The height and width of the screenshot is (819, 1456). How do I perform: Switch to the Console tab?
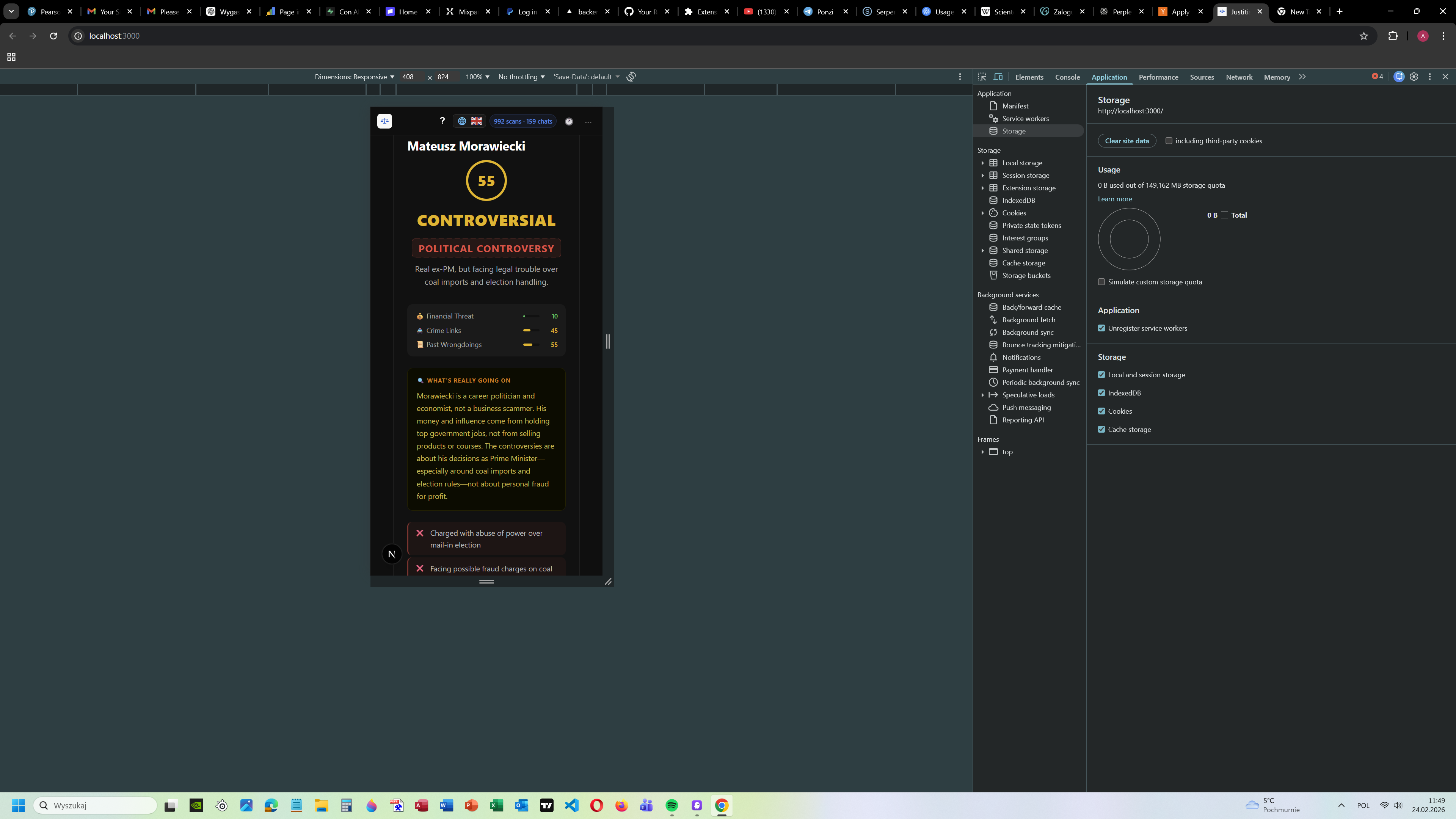tap(1067, 77)
